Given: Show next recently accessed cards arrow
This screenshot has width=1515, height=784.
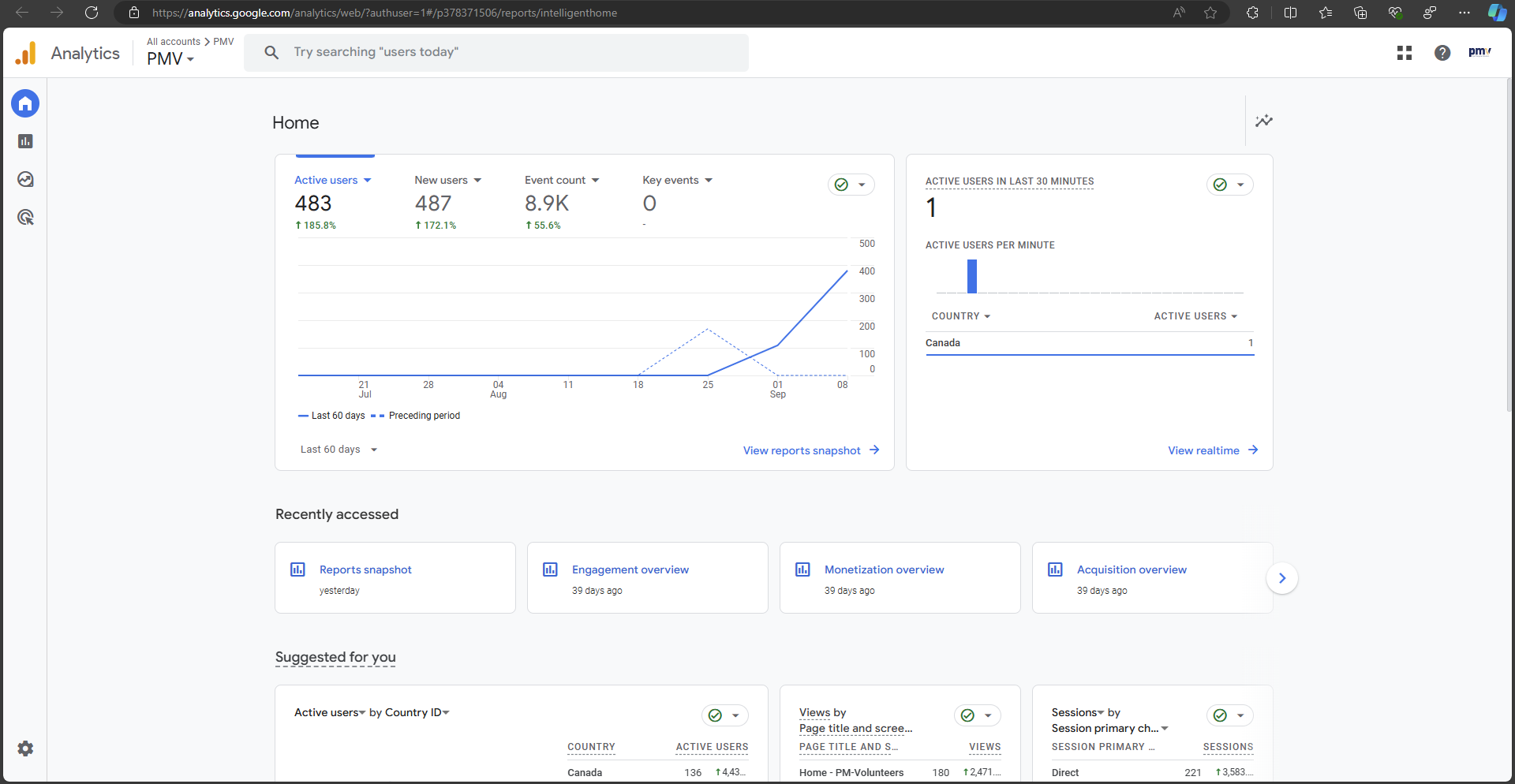Looking at the screenshot, I should click(x=1282, y=578).
